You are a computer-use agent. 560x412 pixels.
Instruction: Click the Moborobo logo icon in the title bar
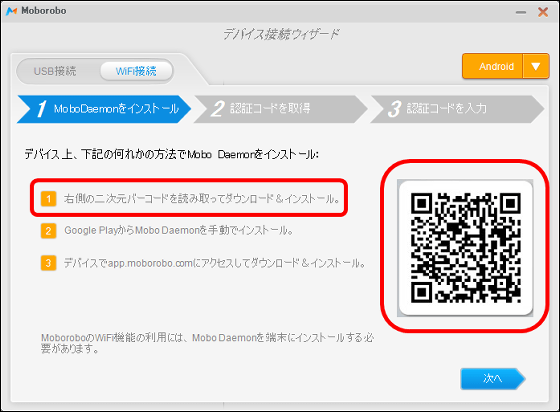pos(11,11)
